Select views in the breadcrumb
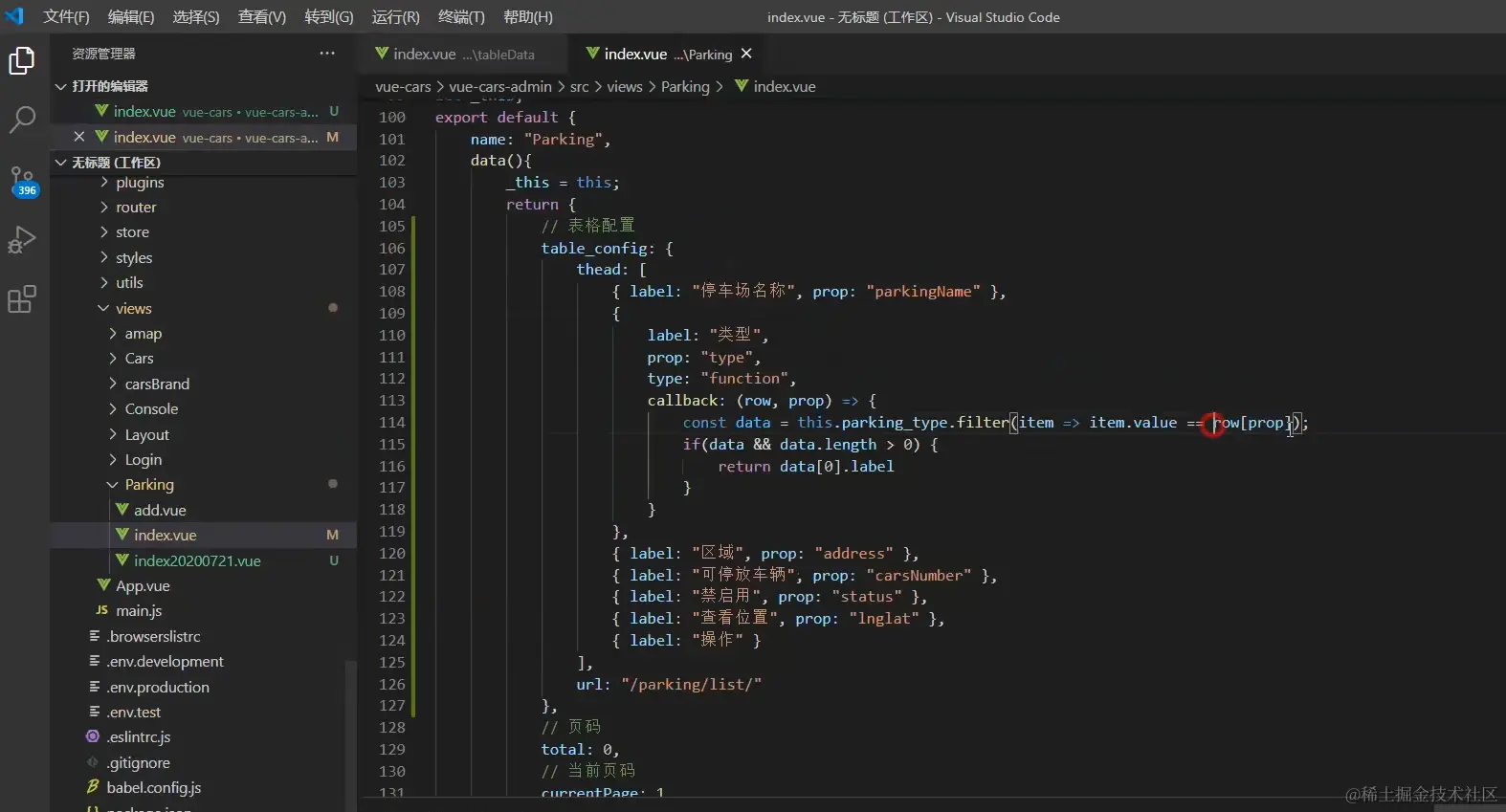 625,86
